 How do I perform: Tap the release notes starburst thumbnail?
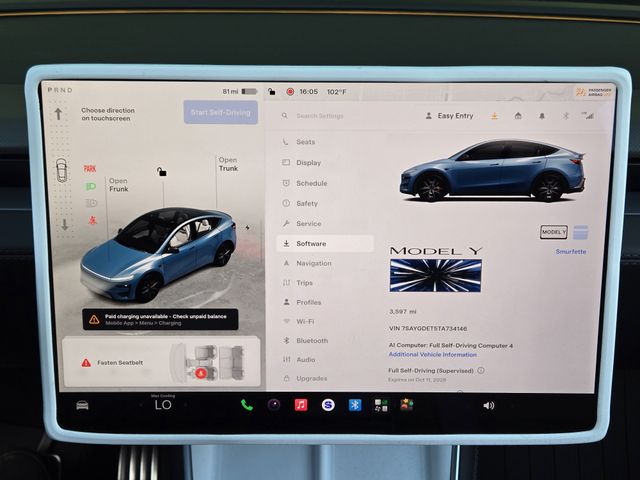(x=436, y=276)
